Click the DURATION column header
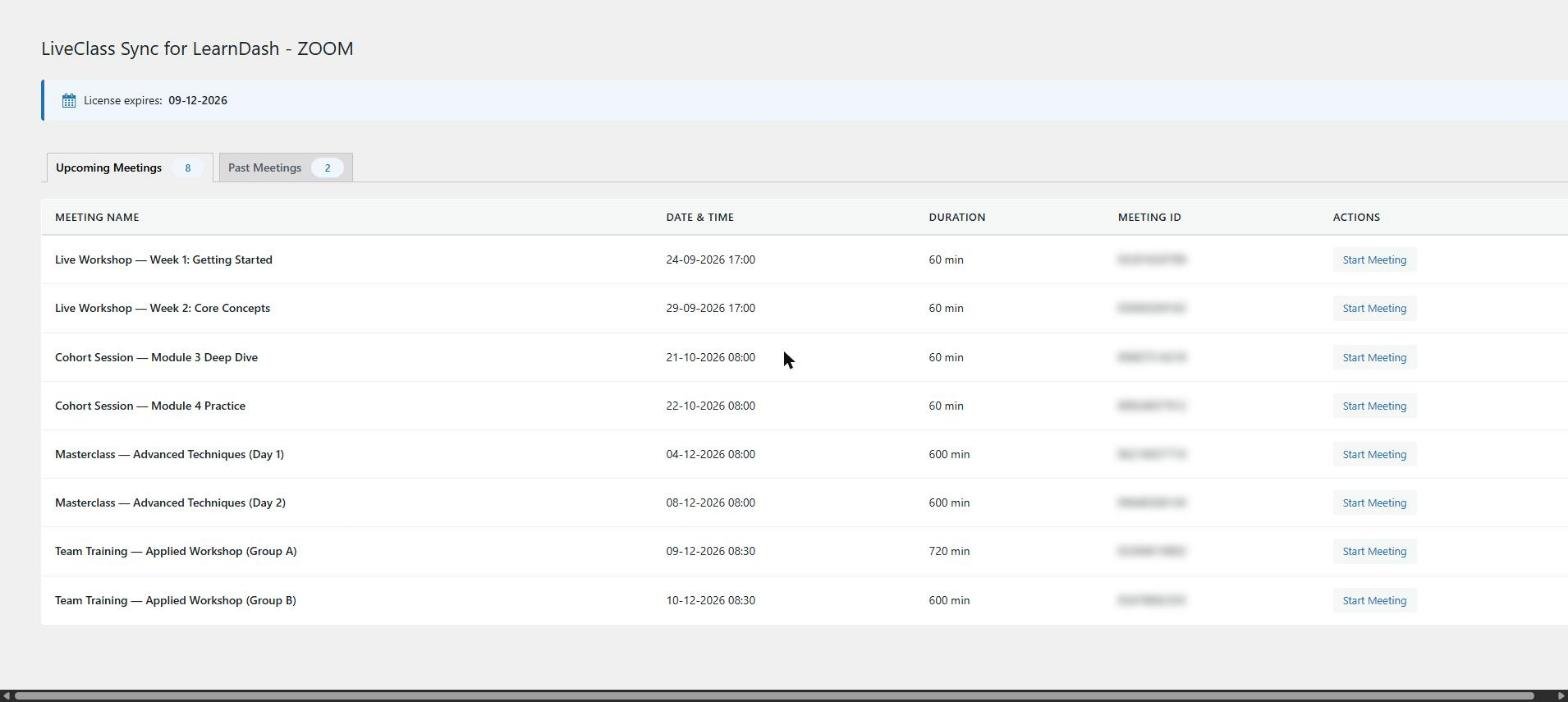The width and height of the screenshot is (1568, 702). [957, 217]
